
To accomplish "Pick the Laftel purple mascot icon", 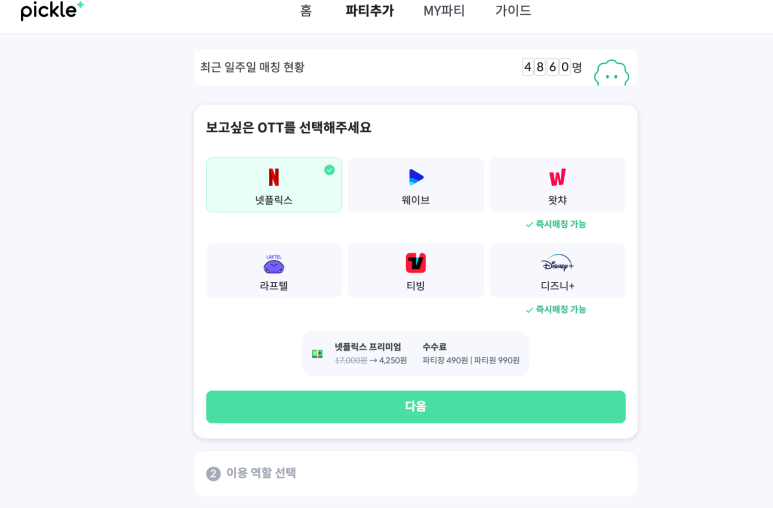I will click(274, 264).
